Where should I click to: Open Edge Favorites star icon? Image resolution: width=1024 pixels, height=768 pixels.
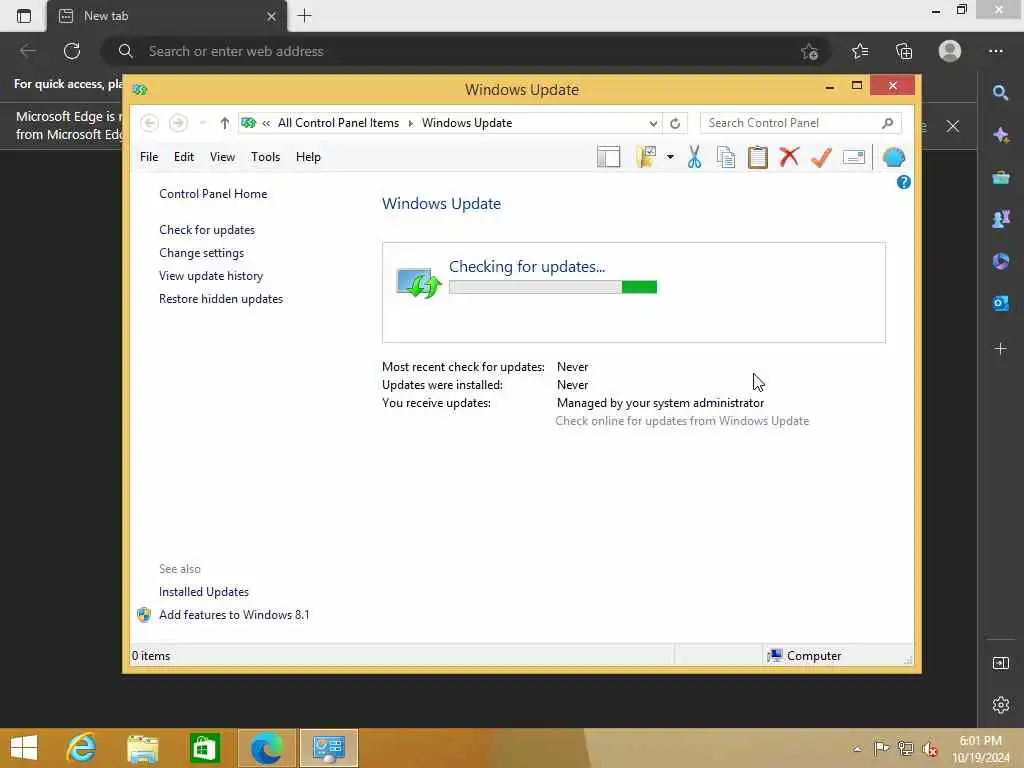(x=860, y=51)
